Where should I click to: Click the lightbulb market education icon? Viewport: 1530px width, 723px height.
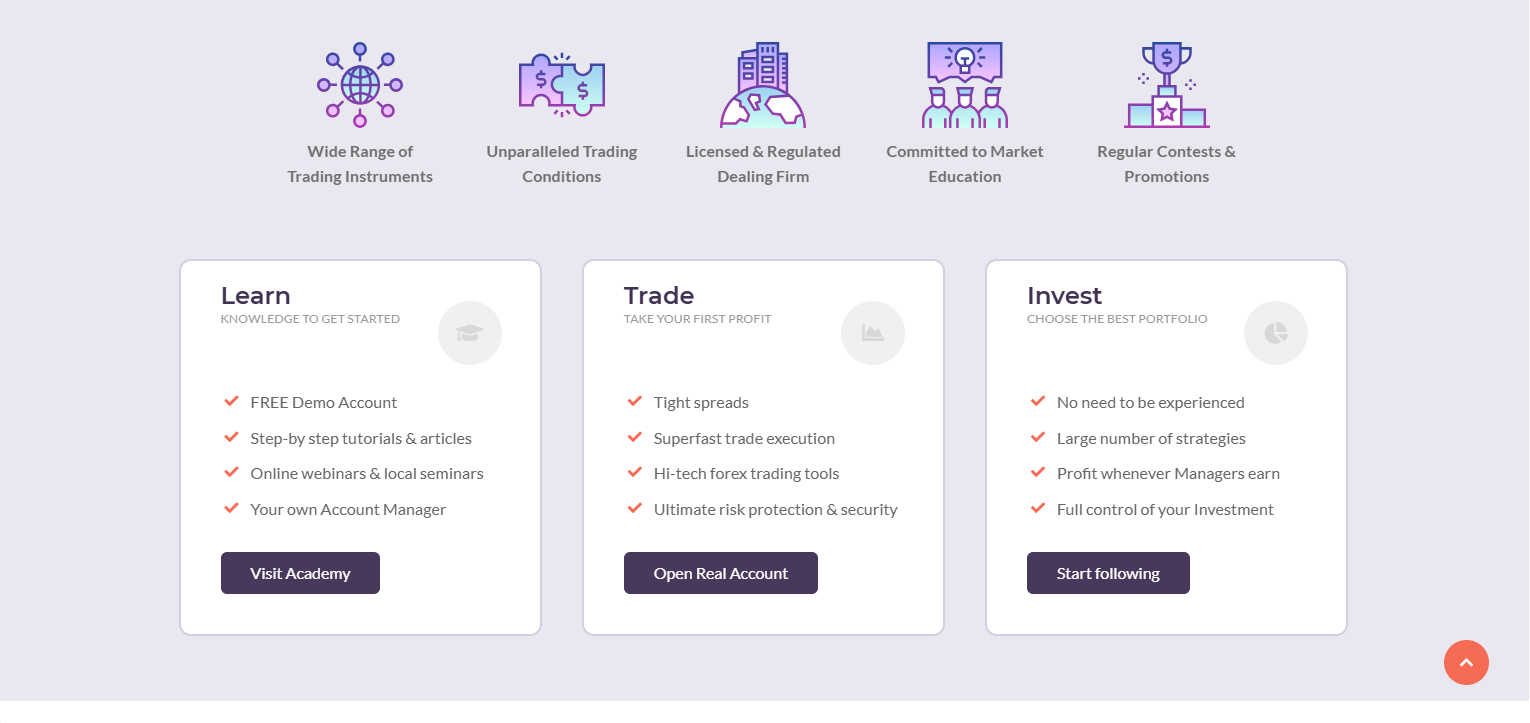pyautogui.click(x=965, y=85)
